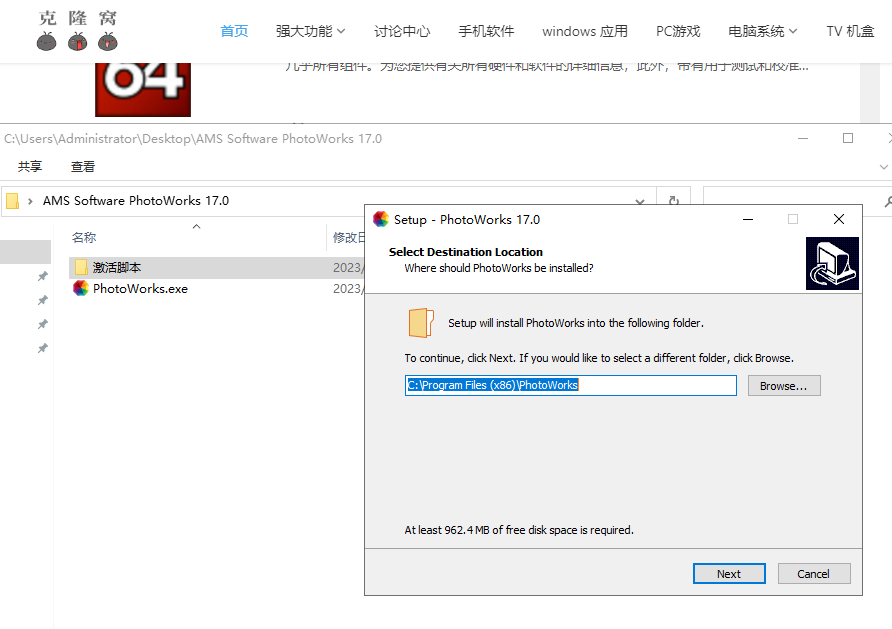Refresh the Explorer folder view

tap(674, 201)
